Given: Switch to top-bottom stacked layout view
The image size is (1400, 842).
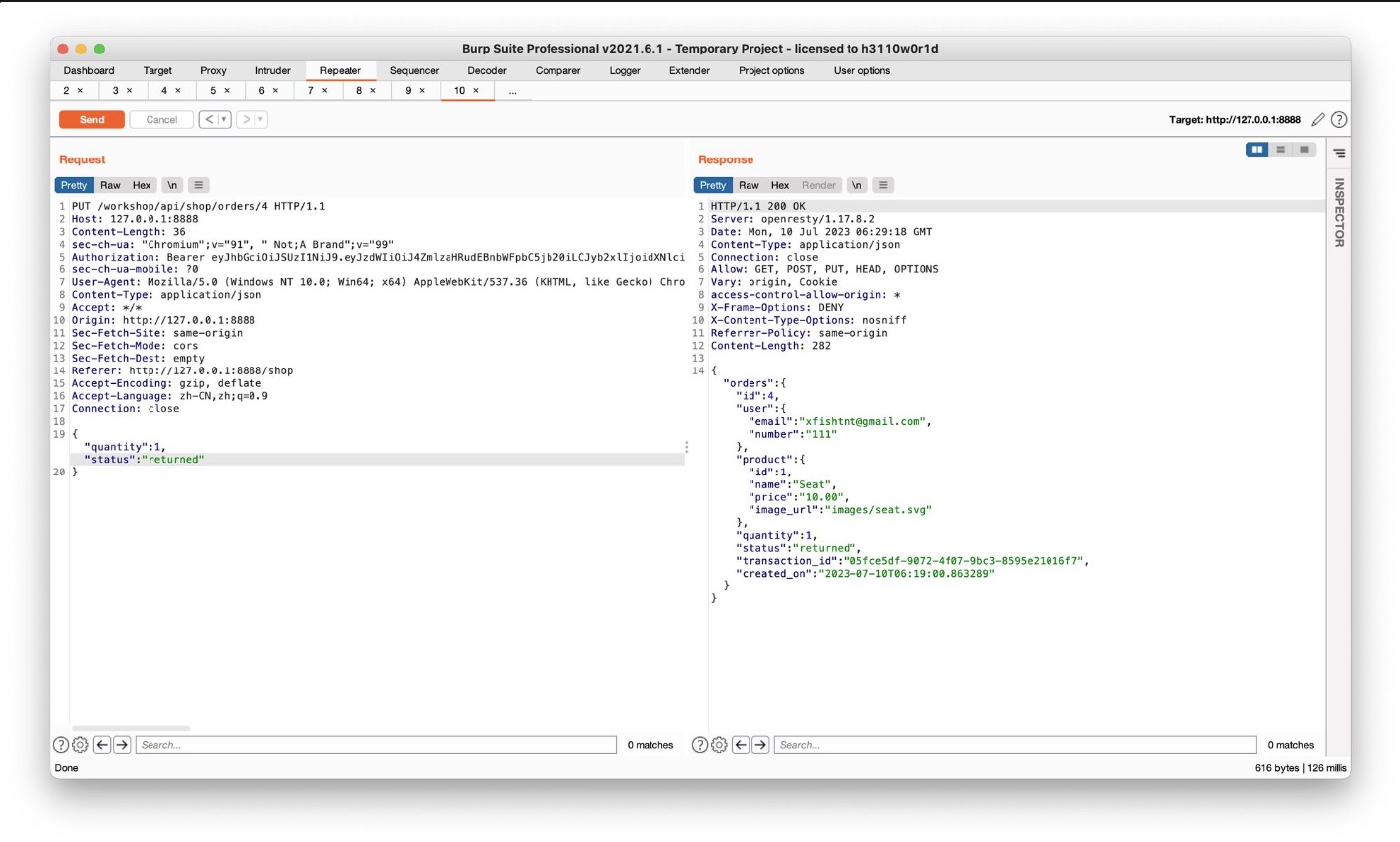Looking at the screenshot, I should [1281, 150].
